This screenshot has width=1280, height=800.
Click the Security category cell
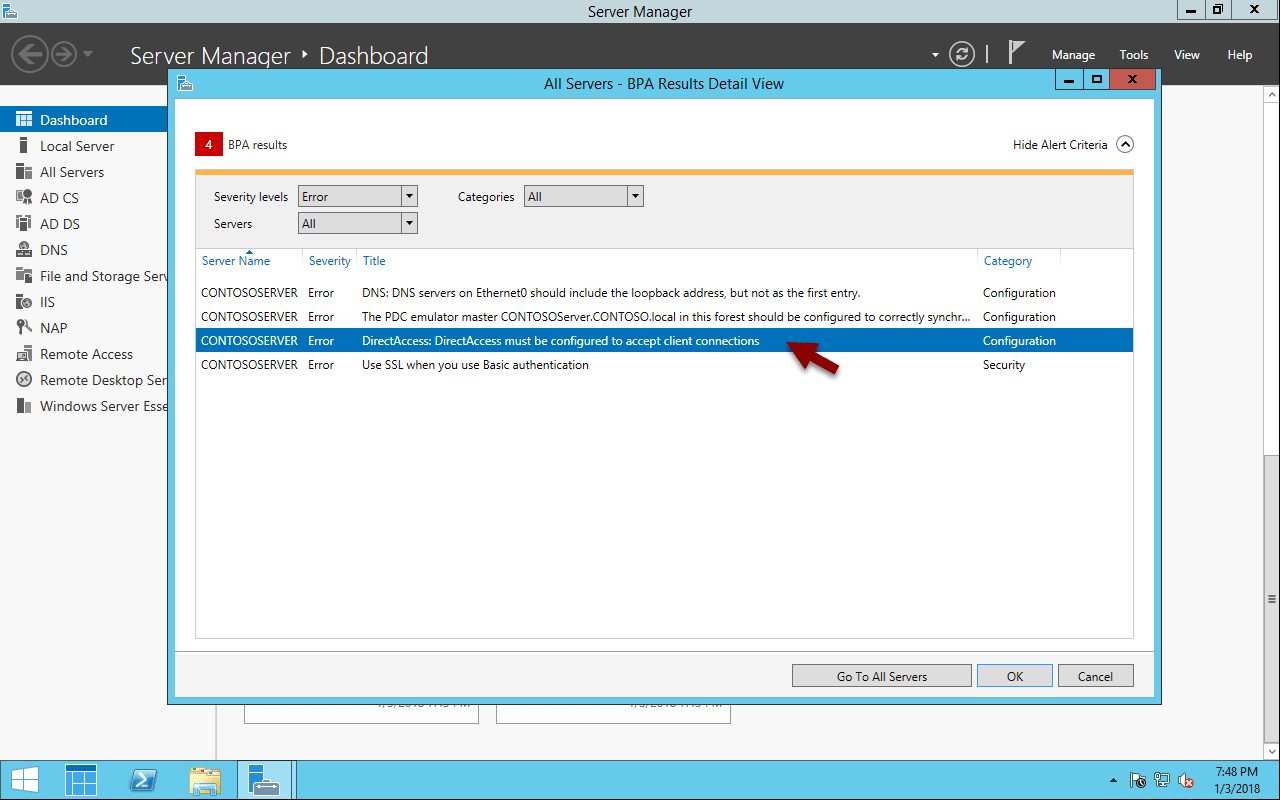click(1004, 365)
